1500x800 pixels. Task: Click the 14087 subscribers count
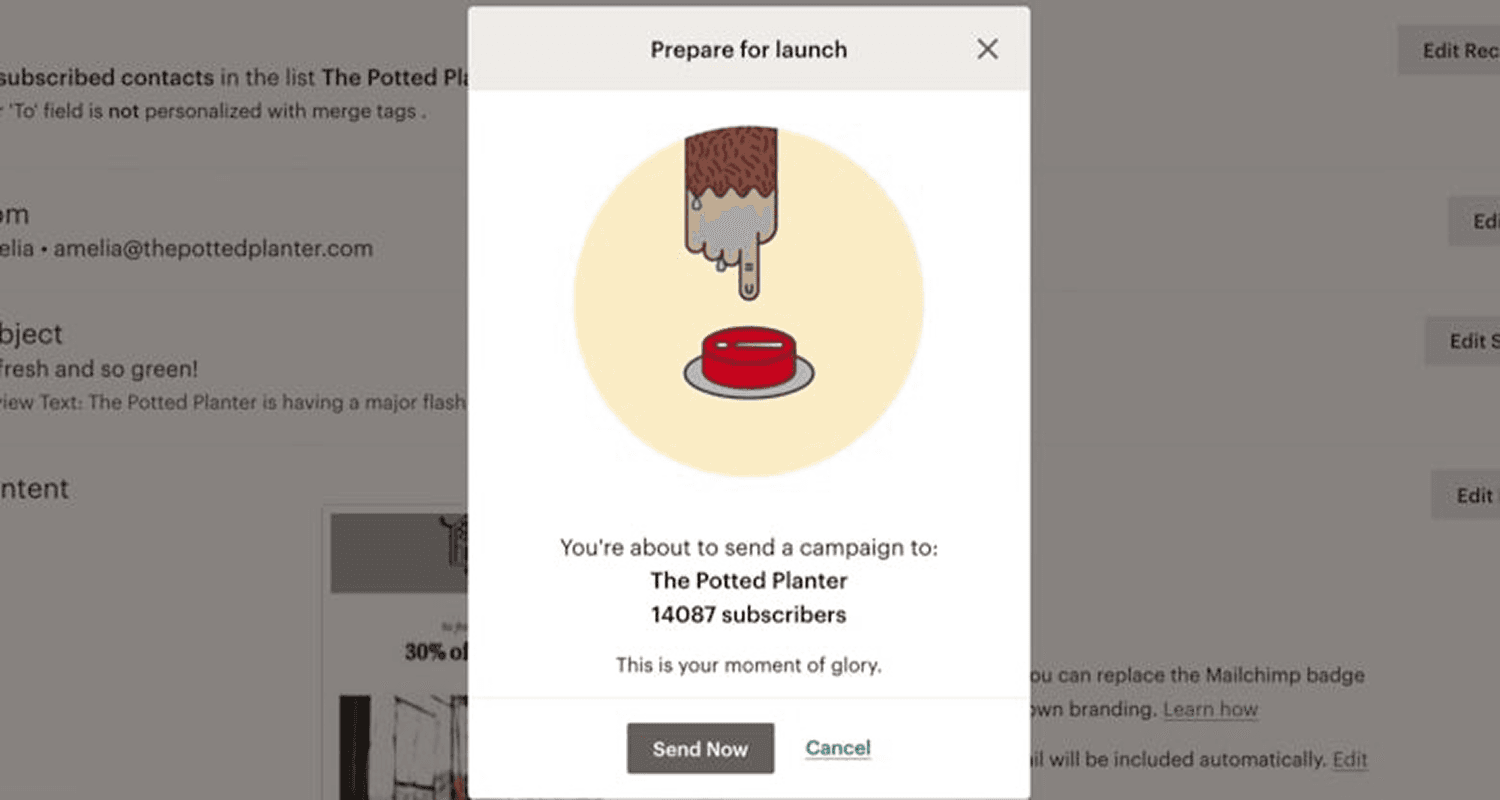(x=748, y=614)
